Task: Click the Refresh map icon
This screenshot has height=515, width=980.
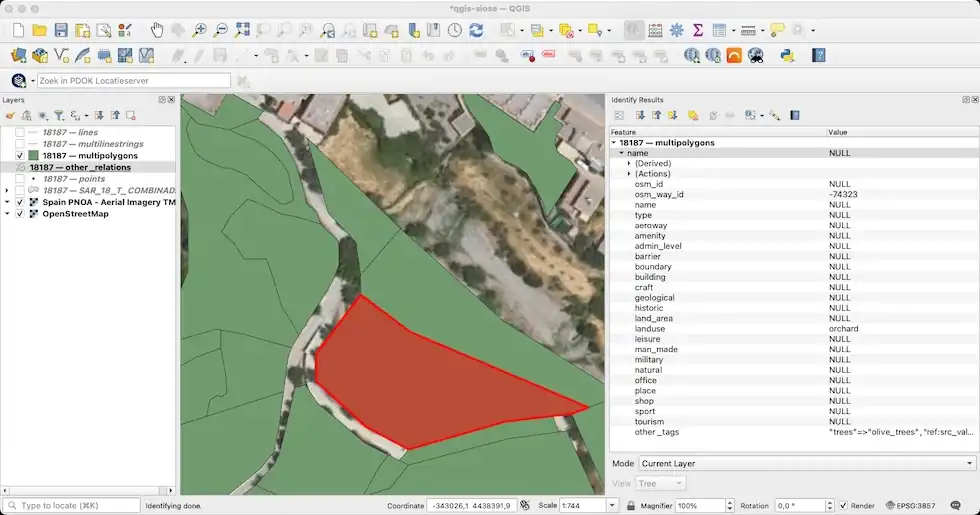Action: pos(476,30)
